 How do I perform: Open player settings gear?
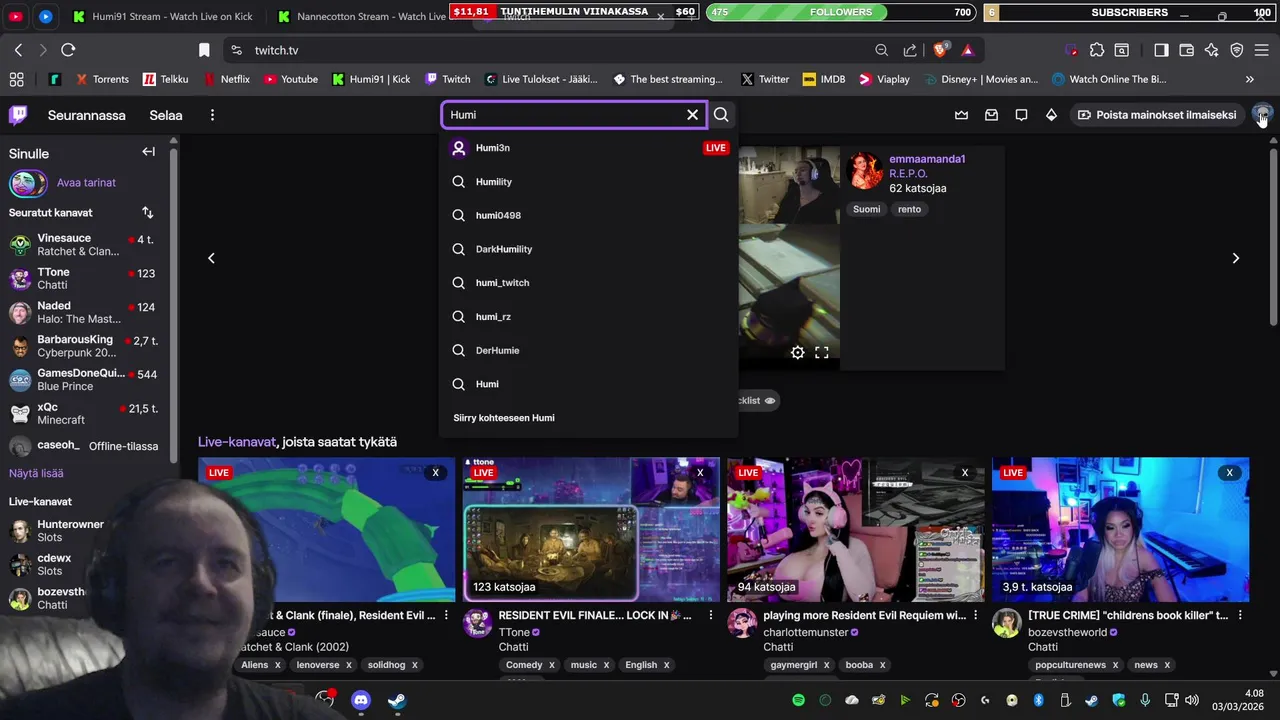797,352
